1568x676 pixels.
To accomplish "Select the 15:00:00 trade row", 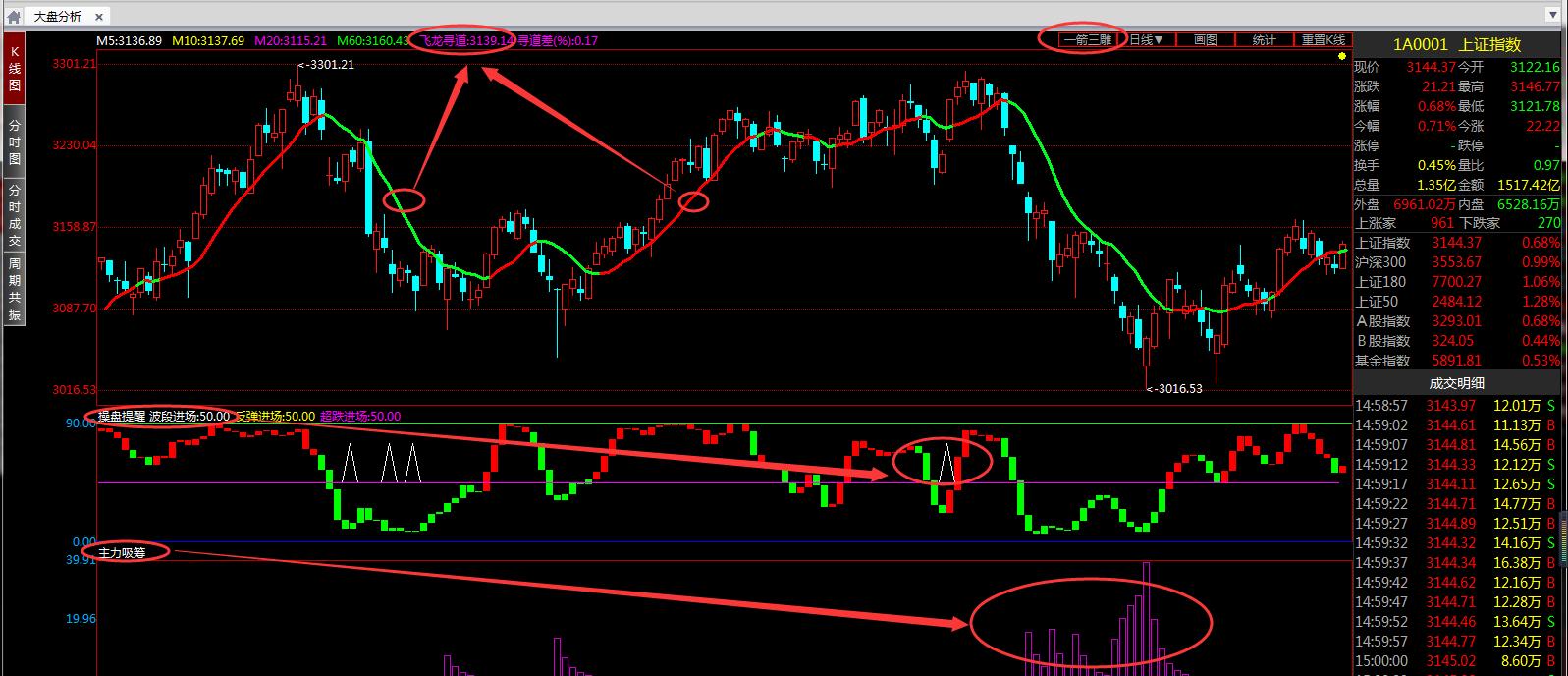I will [x=1457, y=660].
